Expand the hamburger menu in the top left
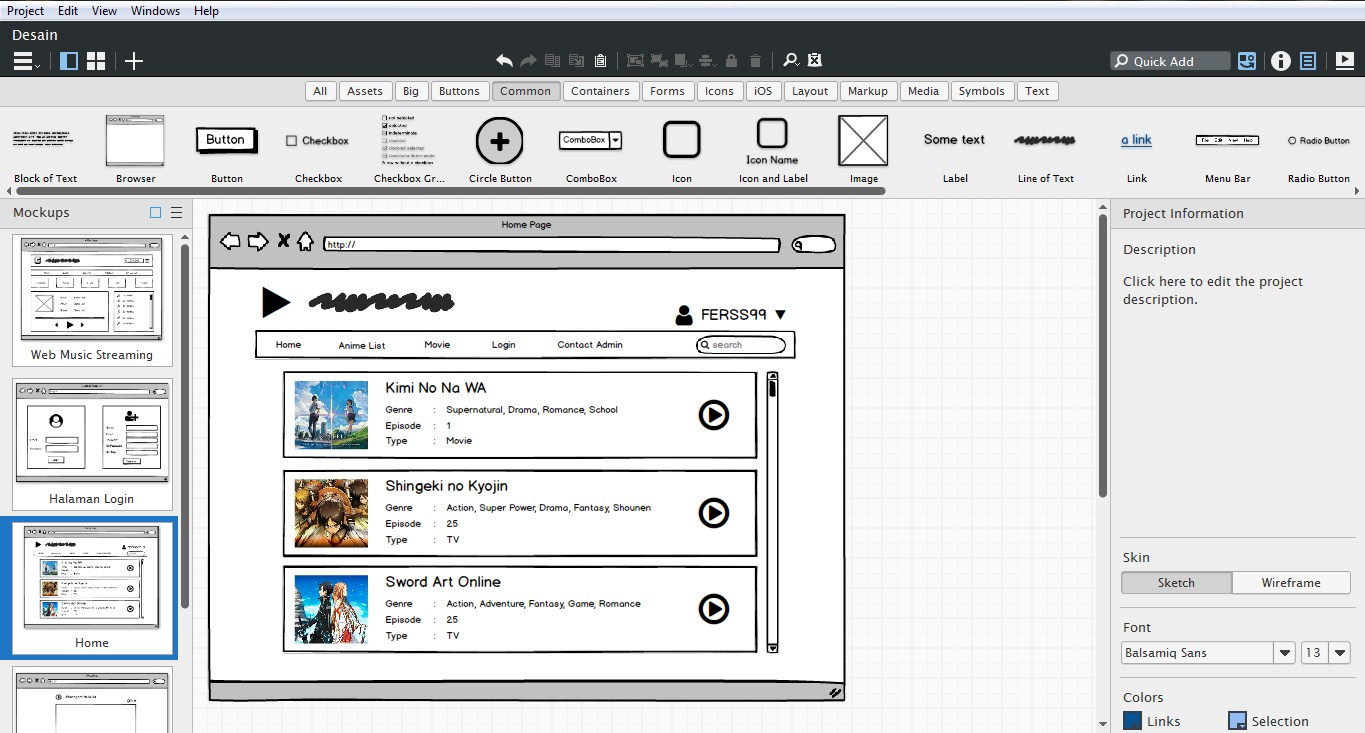 point(22,60)
